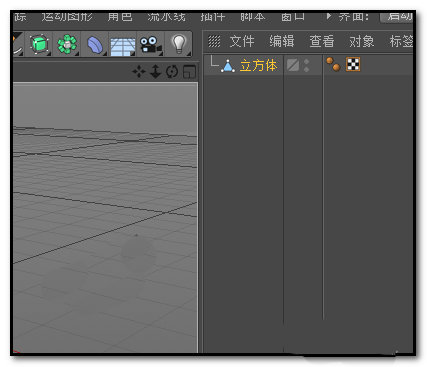Screen dimensions: 427x367
Task: Add a floor environment object
Action: point(123,46)
